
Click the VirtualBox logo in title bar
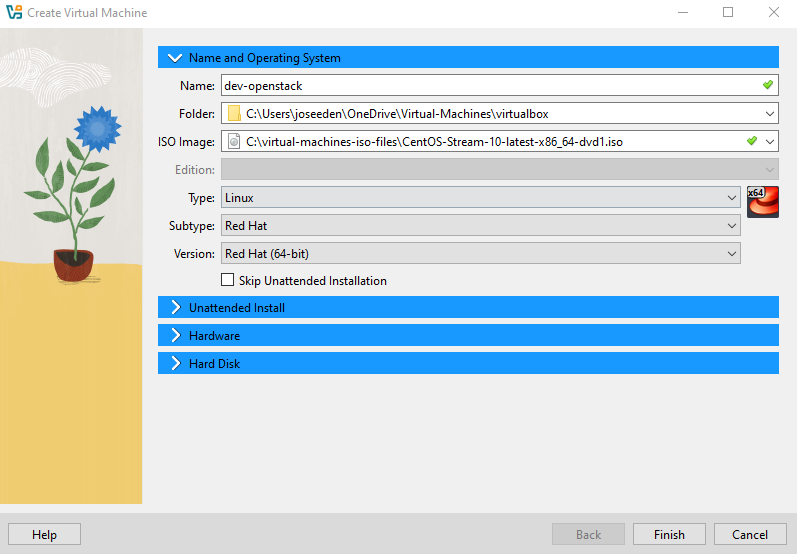tap(14, 13)
